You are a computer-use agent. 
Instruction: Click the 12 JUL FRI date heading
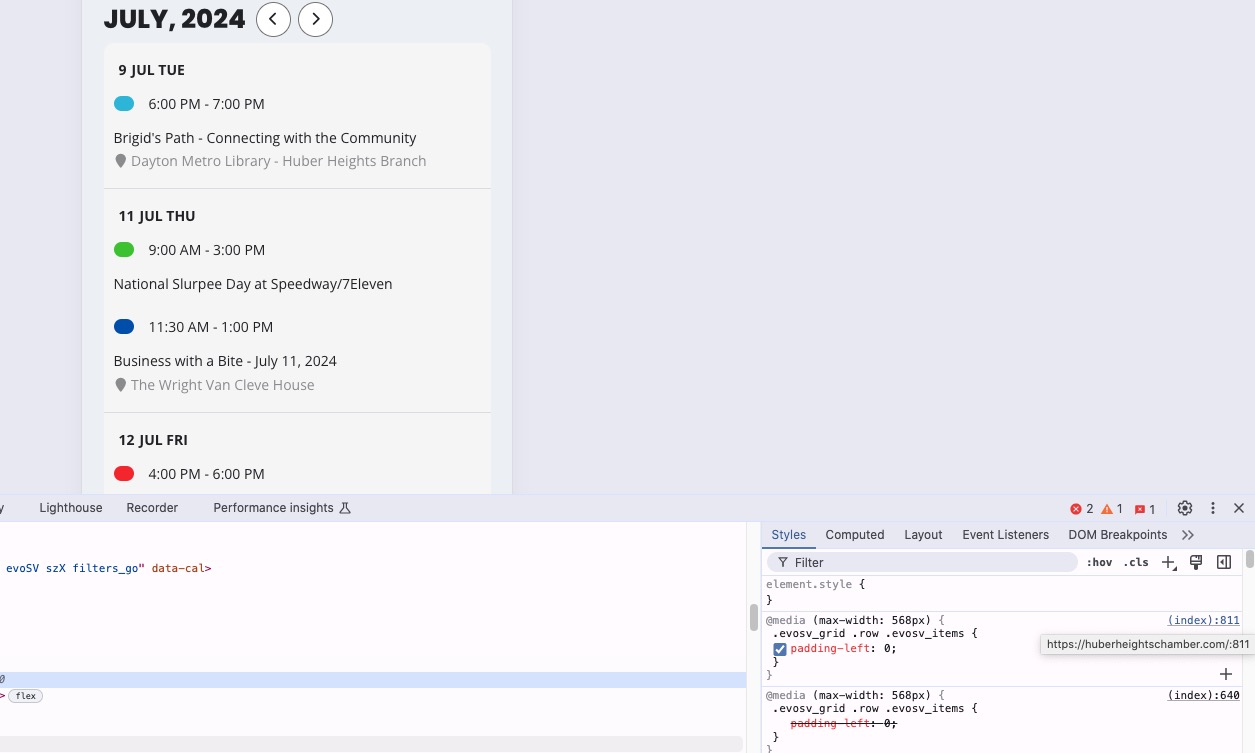click(x=153, y=440)
